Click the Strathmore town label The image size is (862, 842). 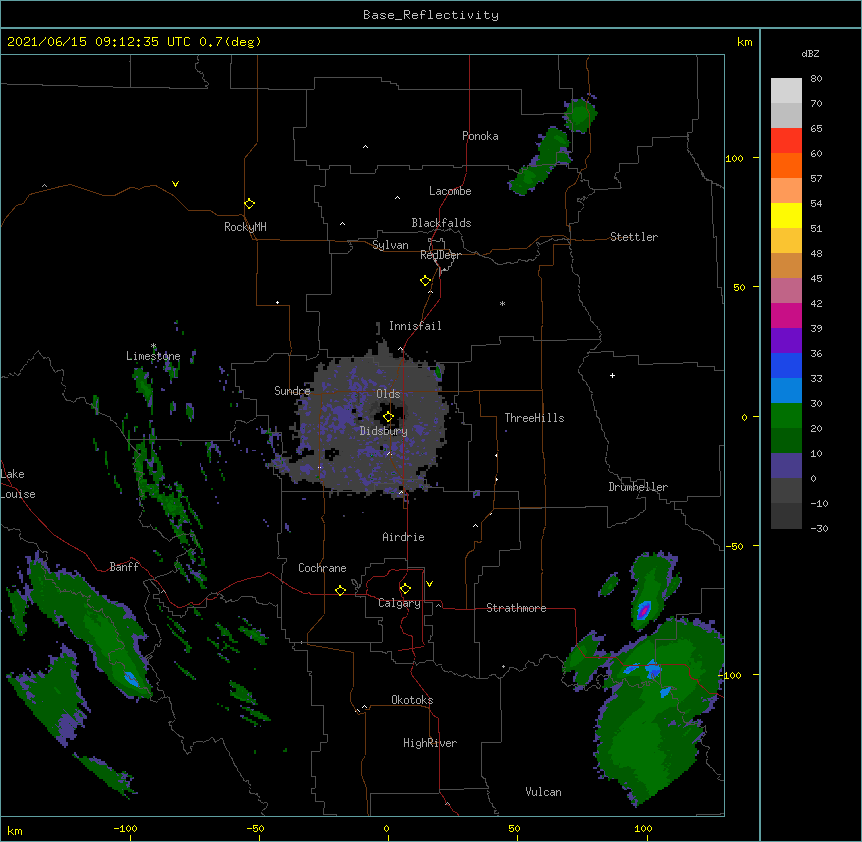(x=516, y=608)
